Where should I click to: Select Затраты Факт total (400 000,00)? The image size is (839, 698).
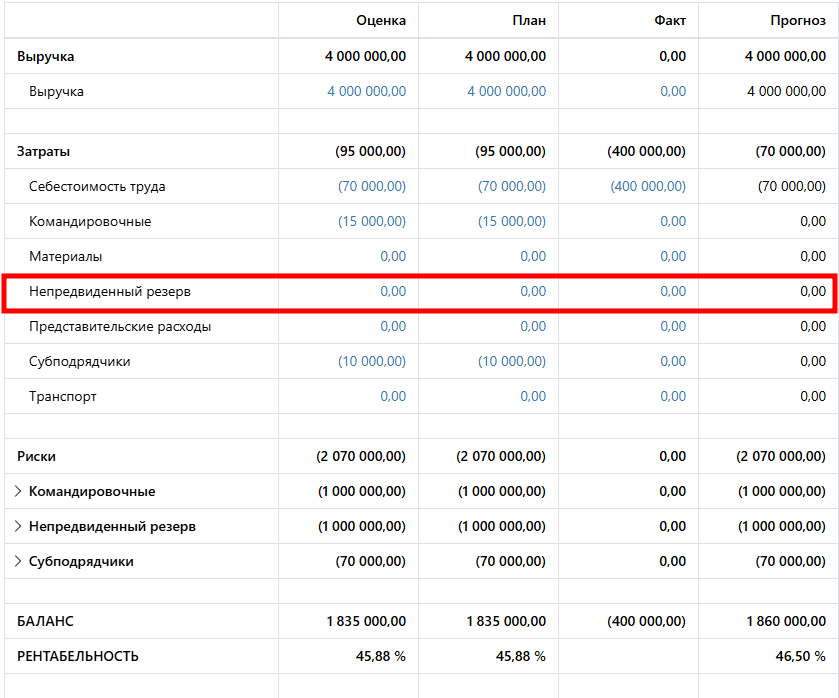[x=646, y=151]
